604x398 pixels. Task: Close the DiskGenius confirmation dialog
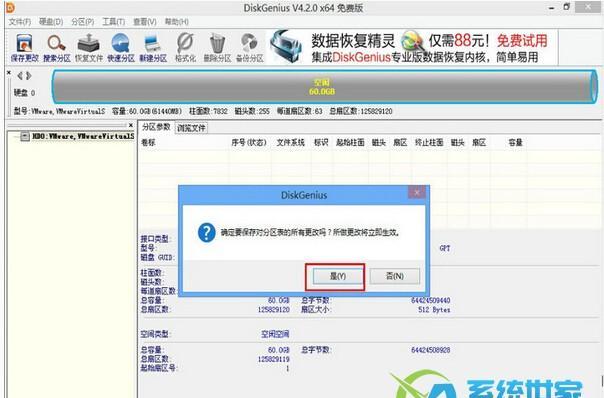click(417, 192)
